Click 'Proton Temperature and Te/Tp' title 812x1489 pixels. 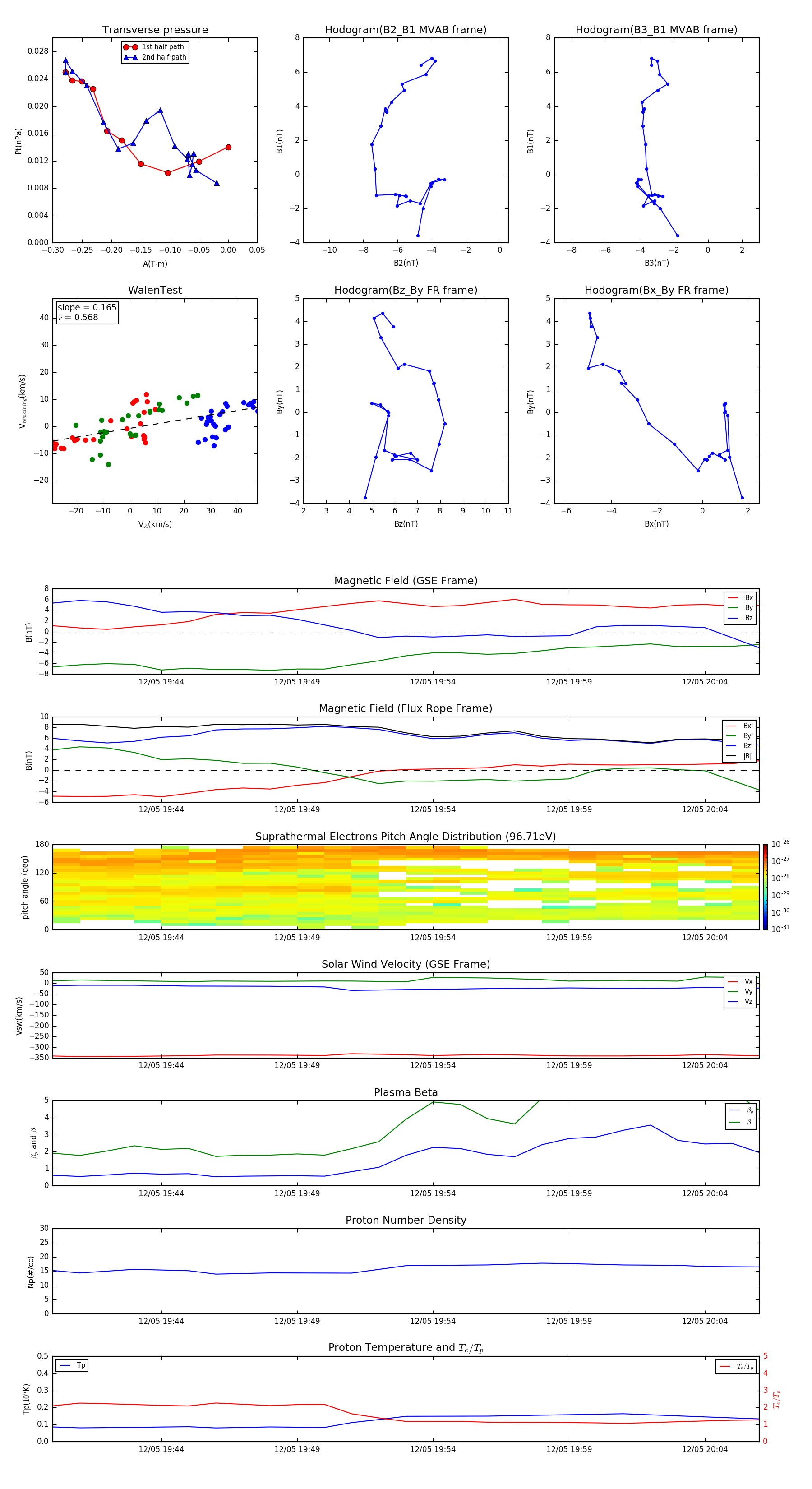click(406, 1348)
